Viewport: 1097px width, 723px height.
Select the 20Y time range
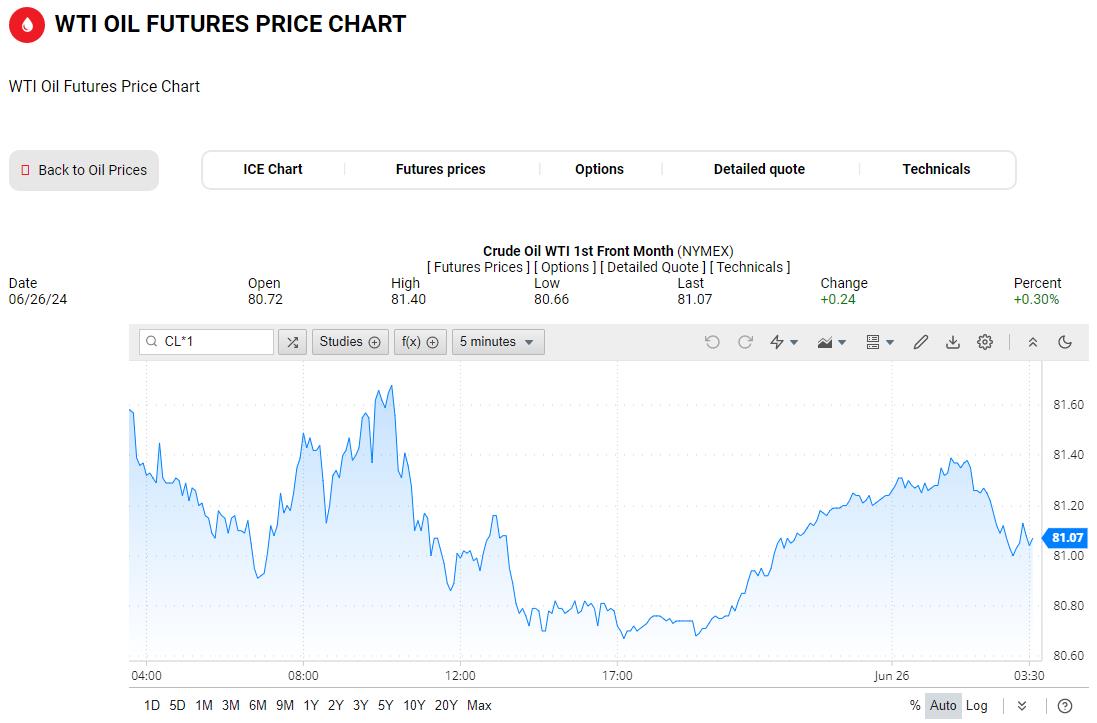click(x=446, y=706)
